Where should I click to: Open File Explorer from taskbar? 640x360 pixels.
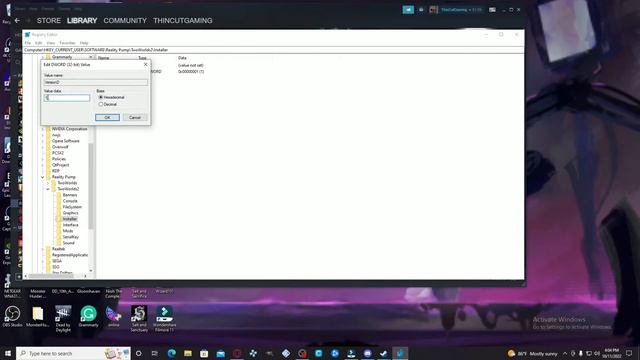[x=188, y=353]
